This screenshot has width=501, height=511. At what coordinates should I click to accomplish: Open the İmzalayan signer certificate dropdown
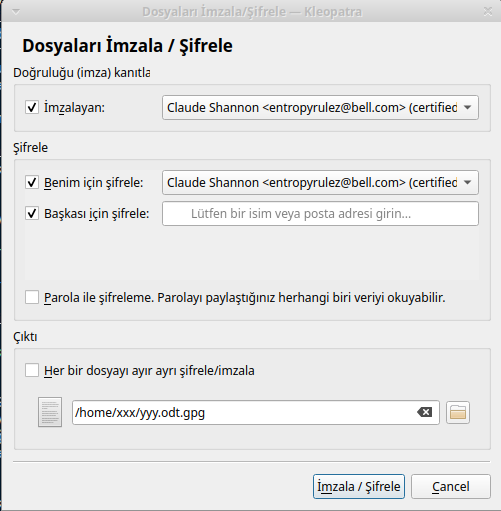pos(320,107)
